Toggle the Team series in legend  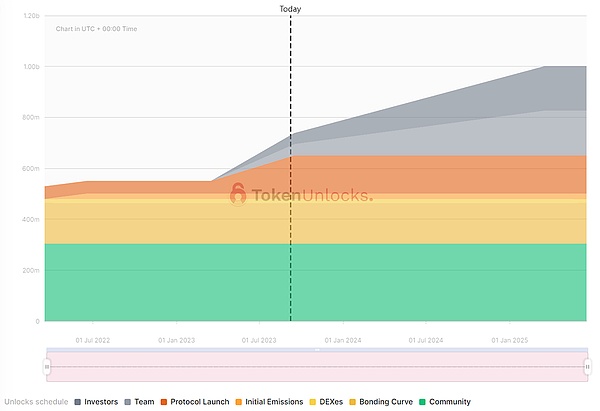click(128, 402)
